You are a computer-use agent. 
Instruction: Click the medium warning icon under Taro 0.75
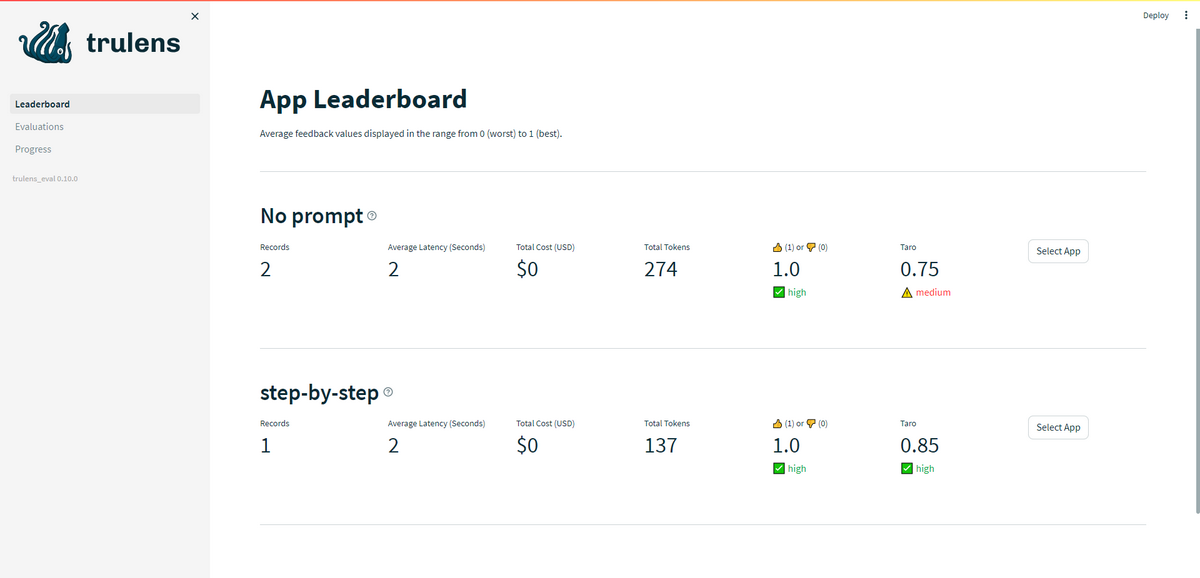[x=906, y=293]
